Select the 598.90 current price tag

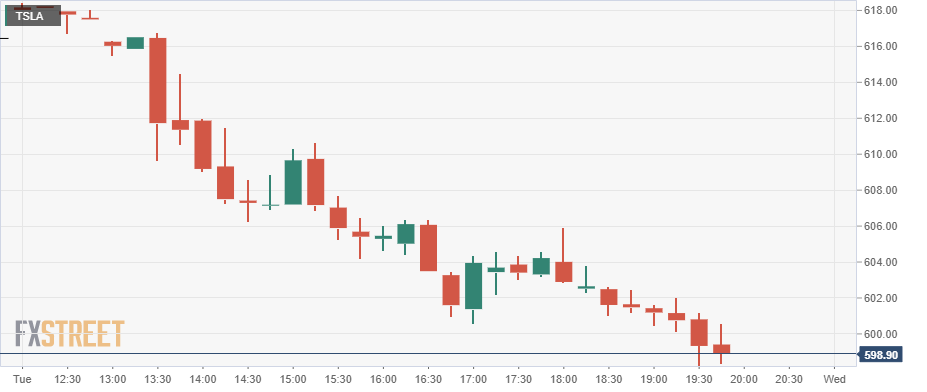tap(880, 354)
